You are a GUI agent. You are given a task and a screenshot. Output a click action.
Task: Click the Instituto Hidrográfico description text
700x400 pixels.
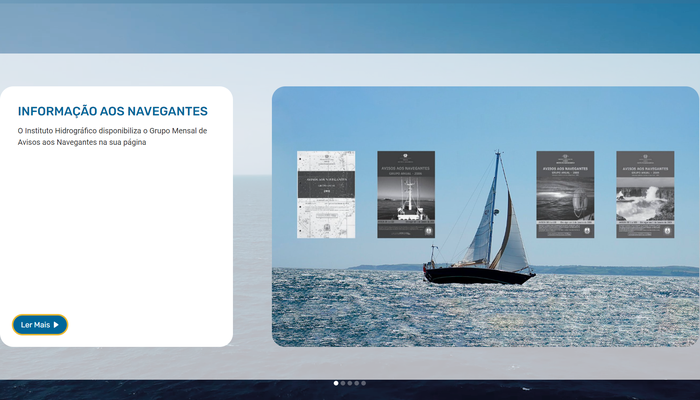[x=112, y=137]
